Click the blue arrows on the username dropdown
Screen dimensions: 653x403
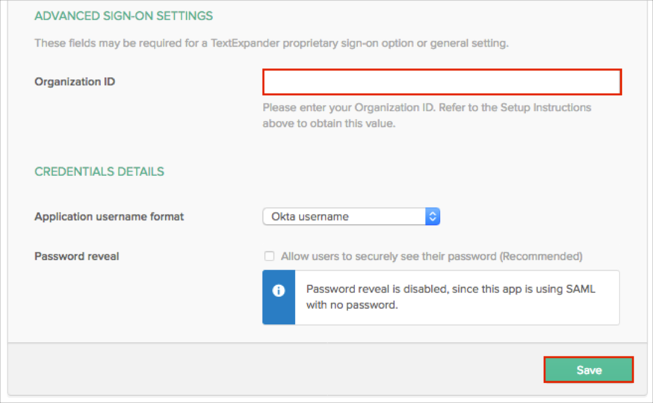(433, 216)
